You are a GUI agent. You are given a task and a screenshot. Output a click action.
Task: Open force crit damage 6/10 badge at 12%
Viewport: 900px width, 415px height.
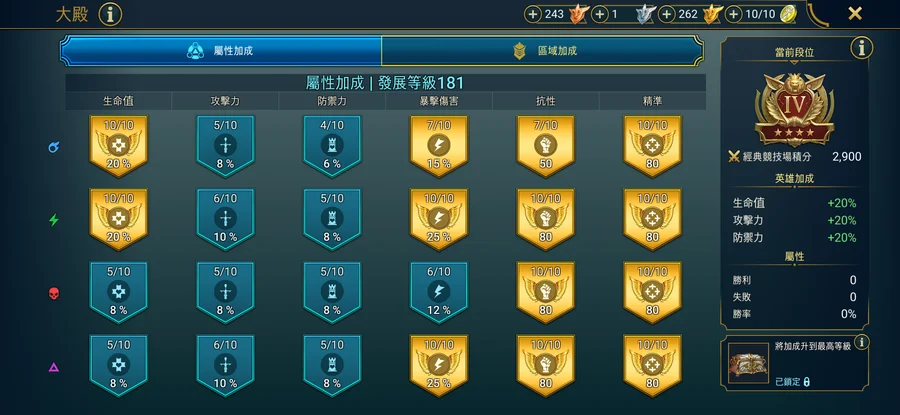pyautogui.click(x=439, y=293)
